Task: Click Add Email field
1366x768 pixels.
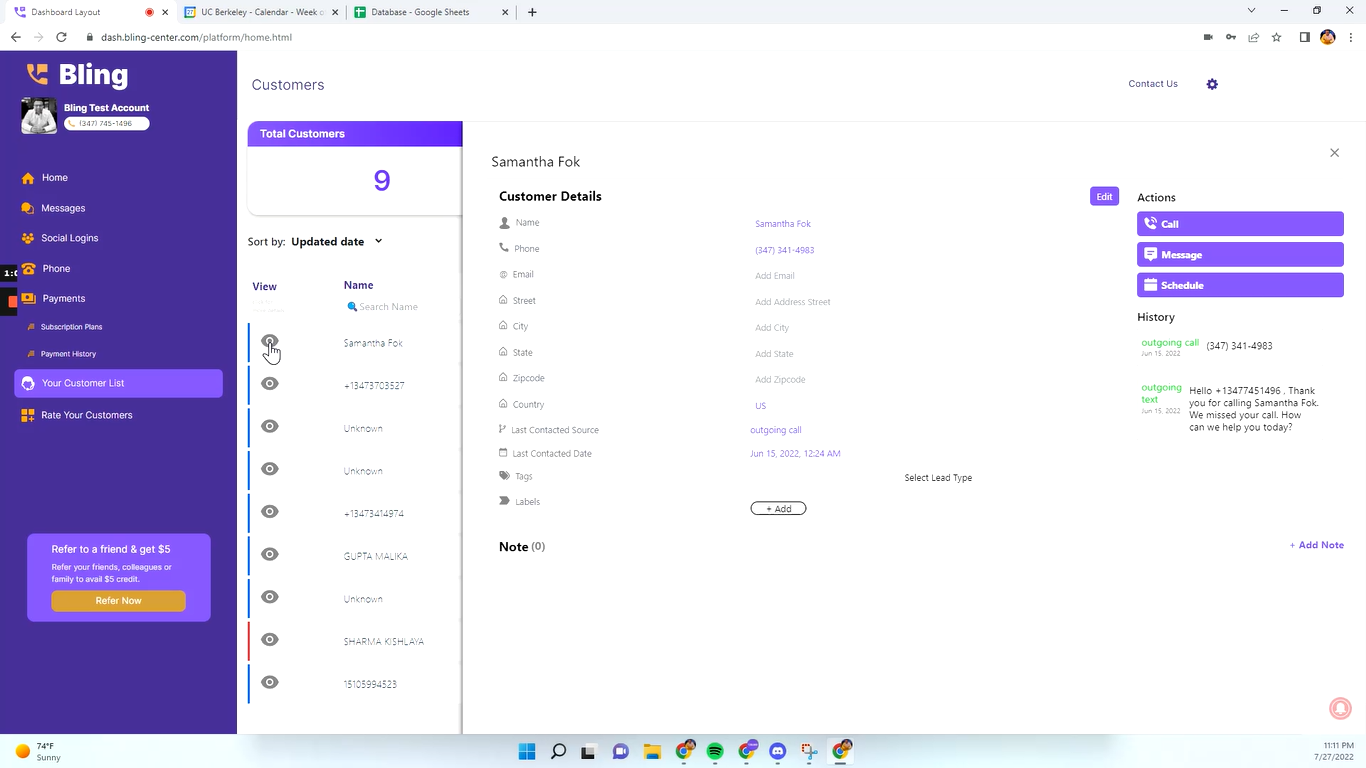Action: click(x=775, y=276)
